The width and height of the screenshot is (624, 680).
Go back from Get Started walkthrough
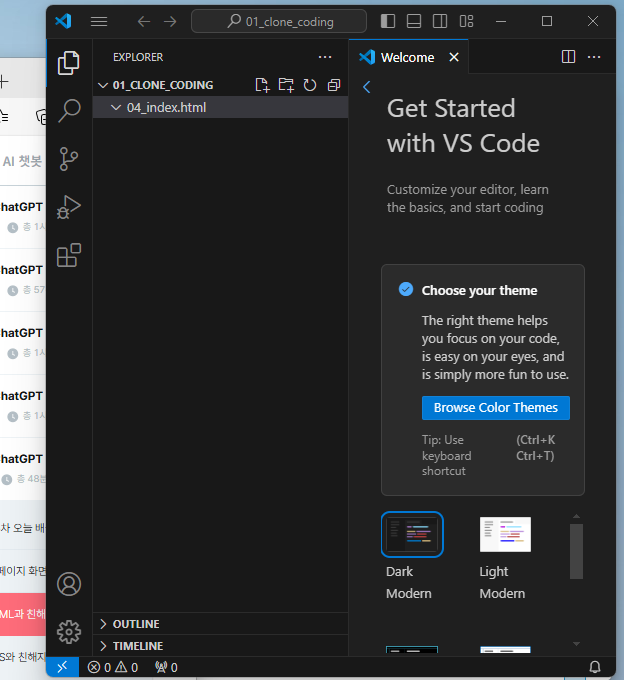[x=367, y=87]
